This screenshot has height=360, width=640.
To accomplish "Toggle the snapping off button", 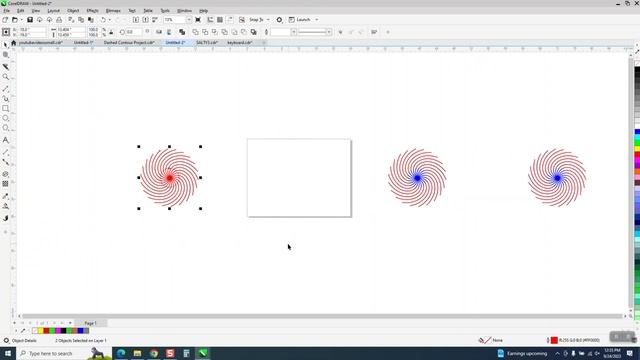I will 242,20.
